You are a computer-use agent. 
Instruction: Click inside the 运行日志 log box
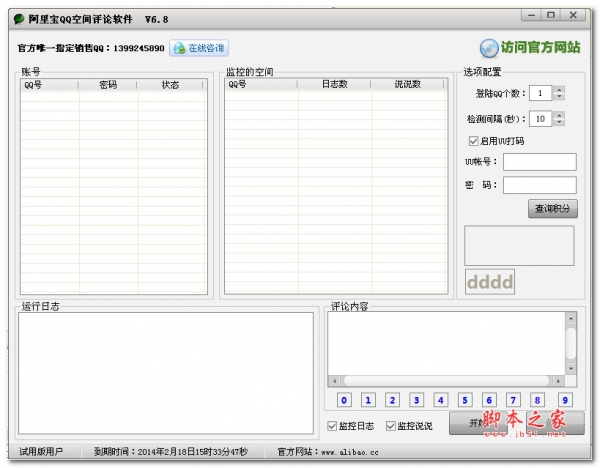coord(166,373)
